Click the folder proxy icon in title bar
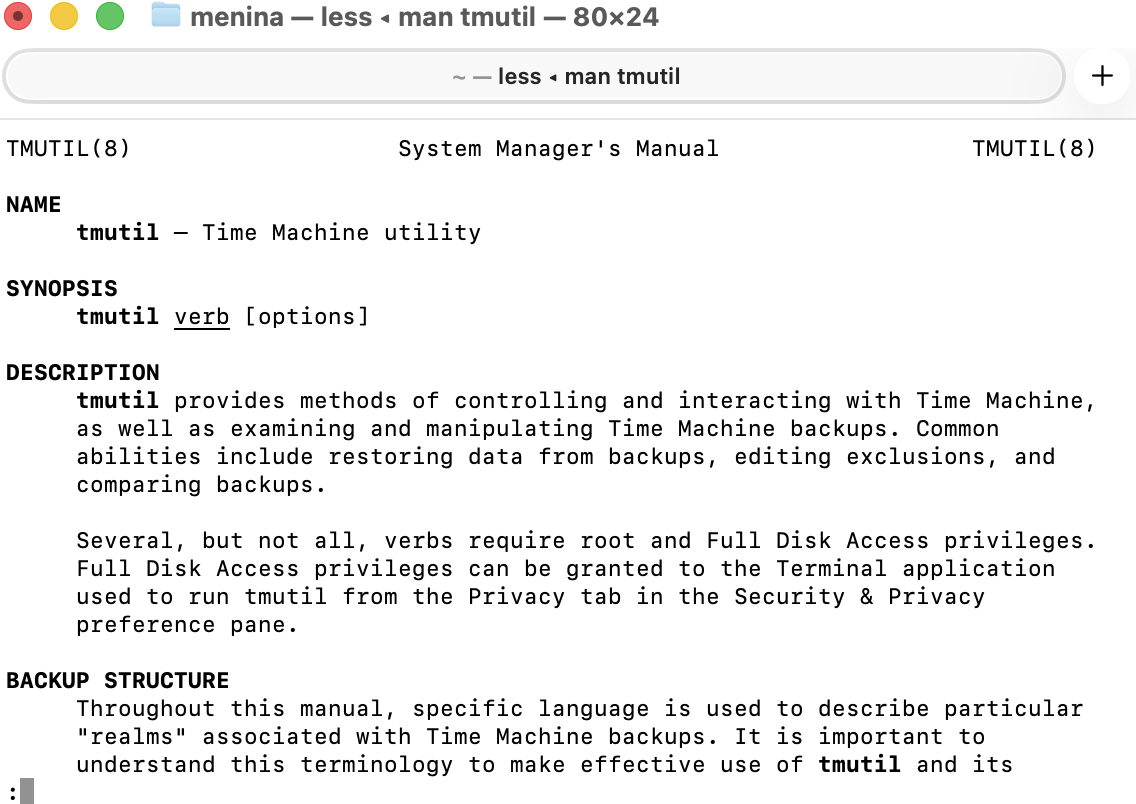The height and width of the screenshot is (804, 1136). [165, 16]
